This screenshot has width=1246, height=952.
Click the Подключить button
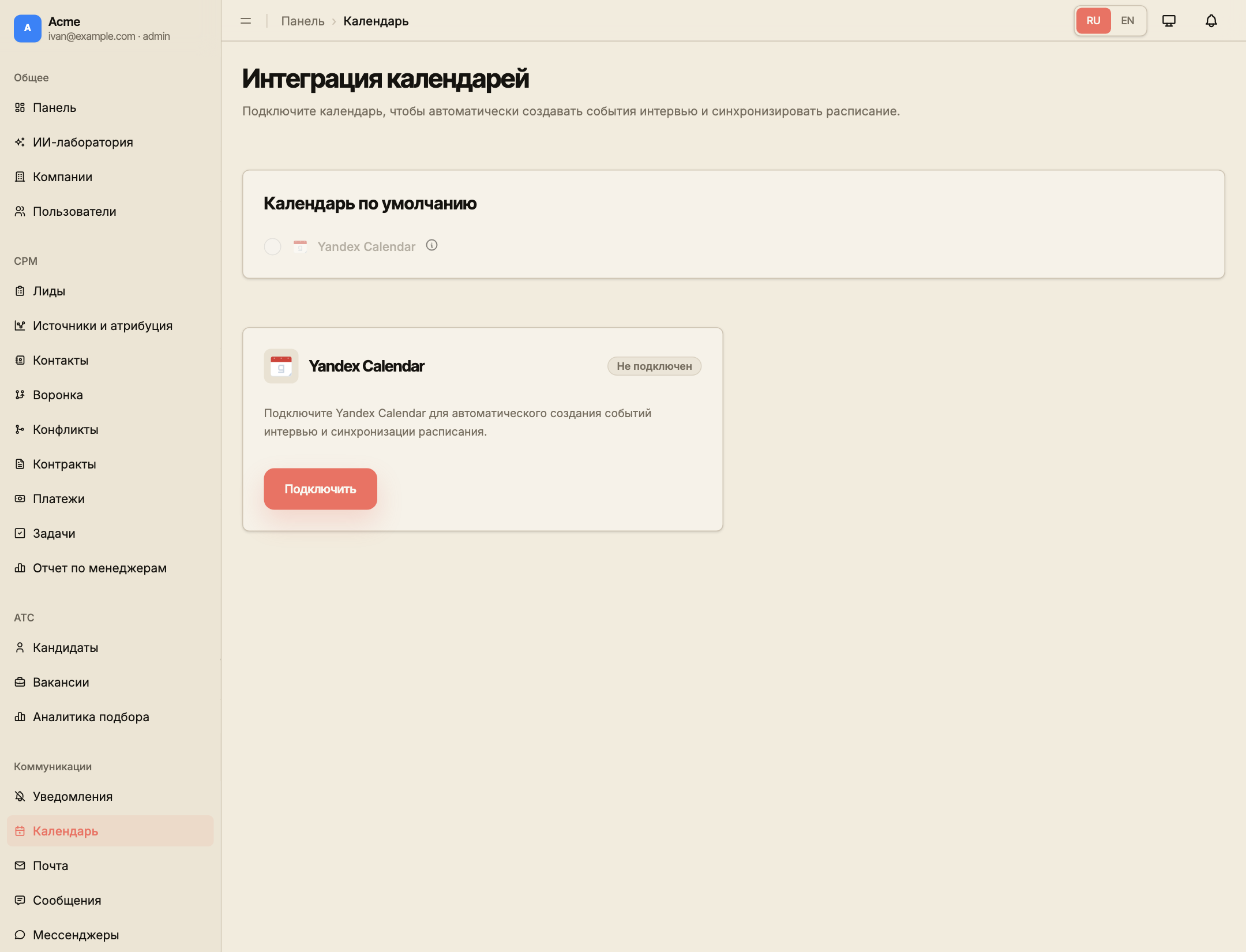click(320, 489)
